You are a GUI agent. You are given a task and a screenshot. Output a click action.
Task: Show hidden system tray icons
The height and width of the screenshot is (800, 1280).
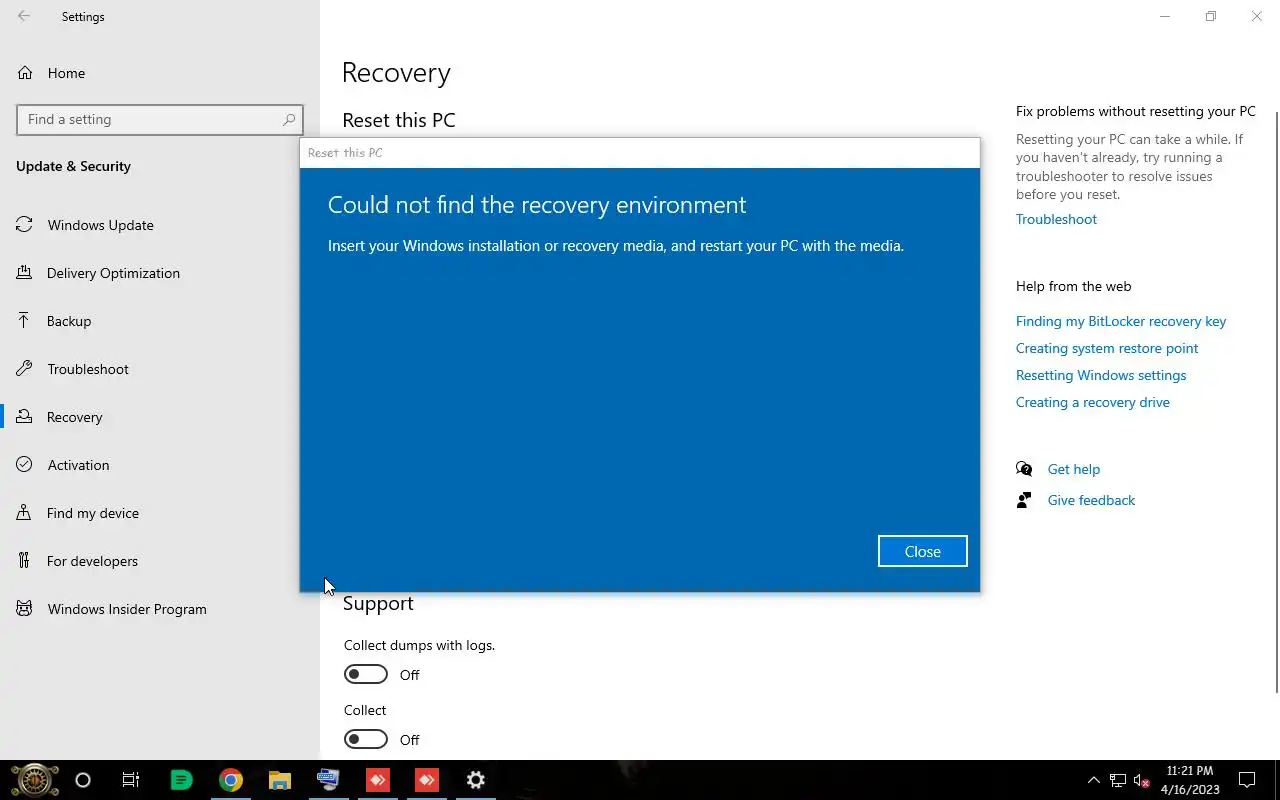(x=1093, y=780)
